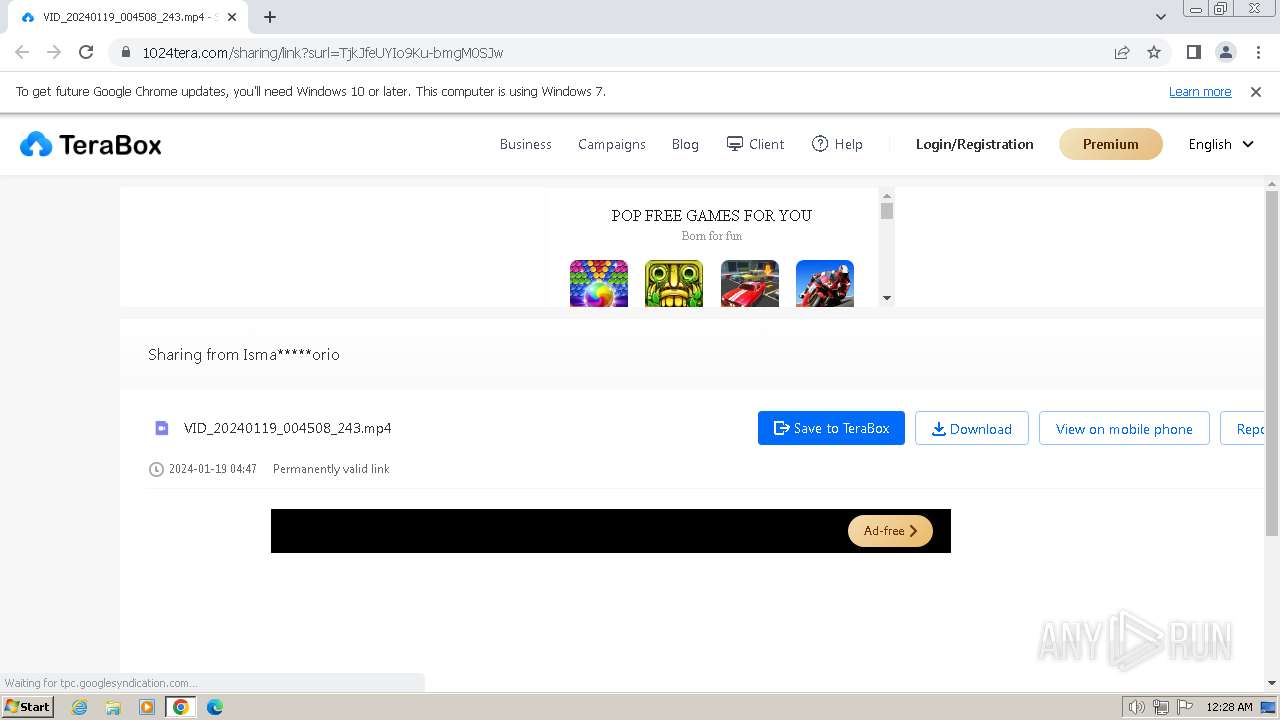Click the system clock 12:28 AM

click(x=1229, y=707)
